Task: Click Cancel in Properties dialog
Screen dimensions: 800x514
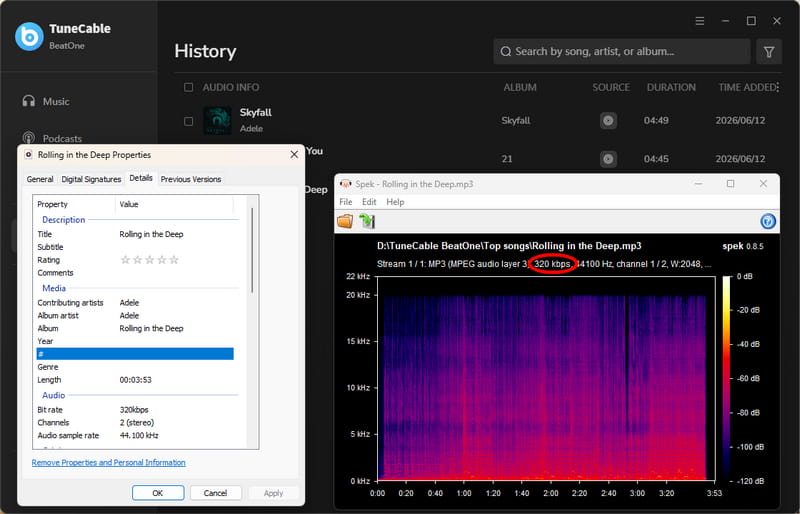Action: click(x=215, y=493)
